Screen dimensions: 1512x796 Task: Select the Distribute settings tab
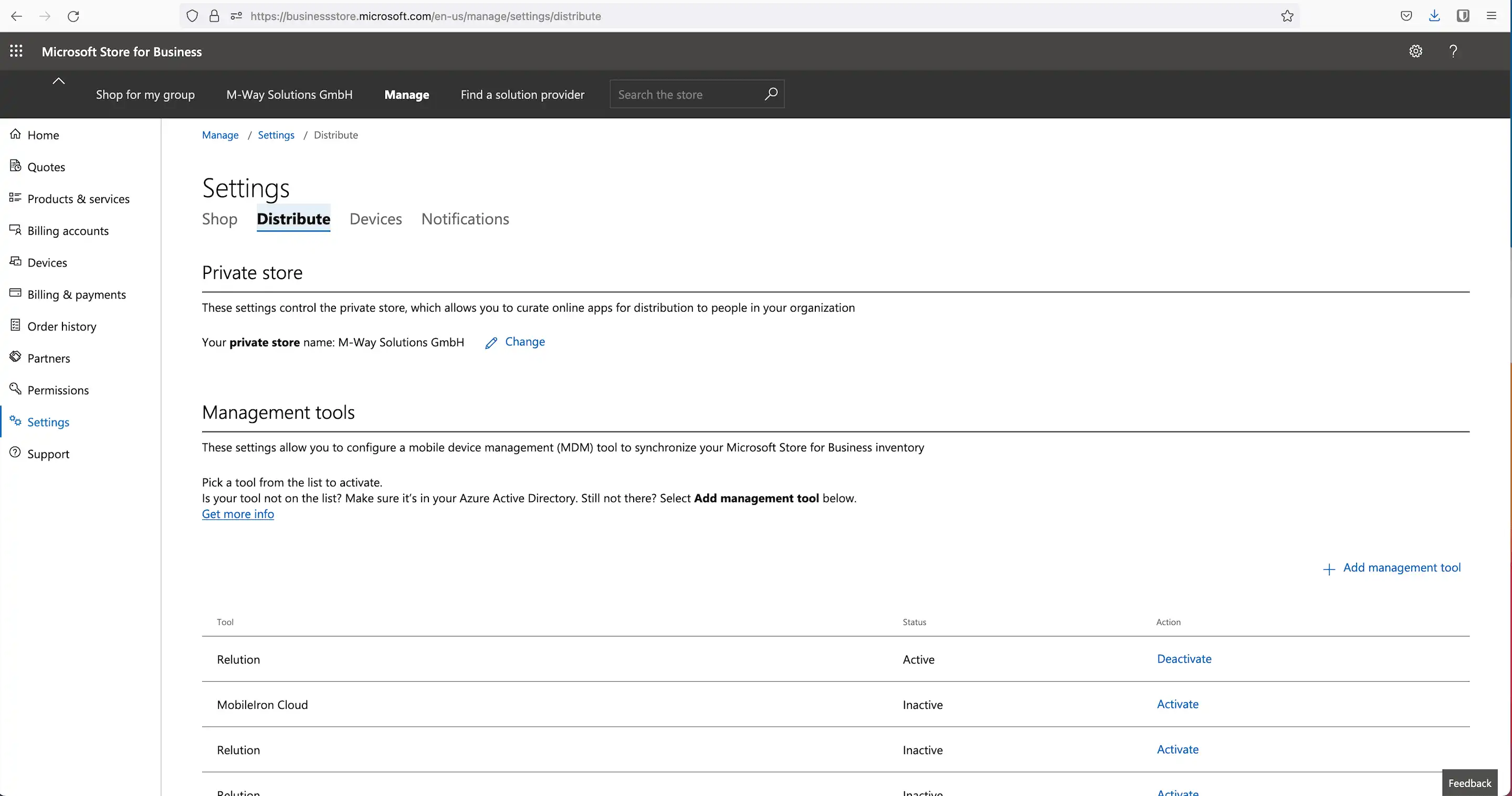293,219
